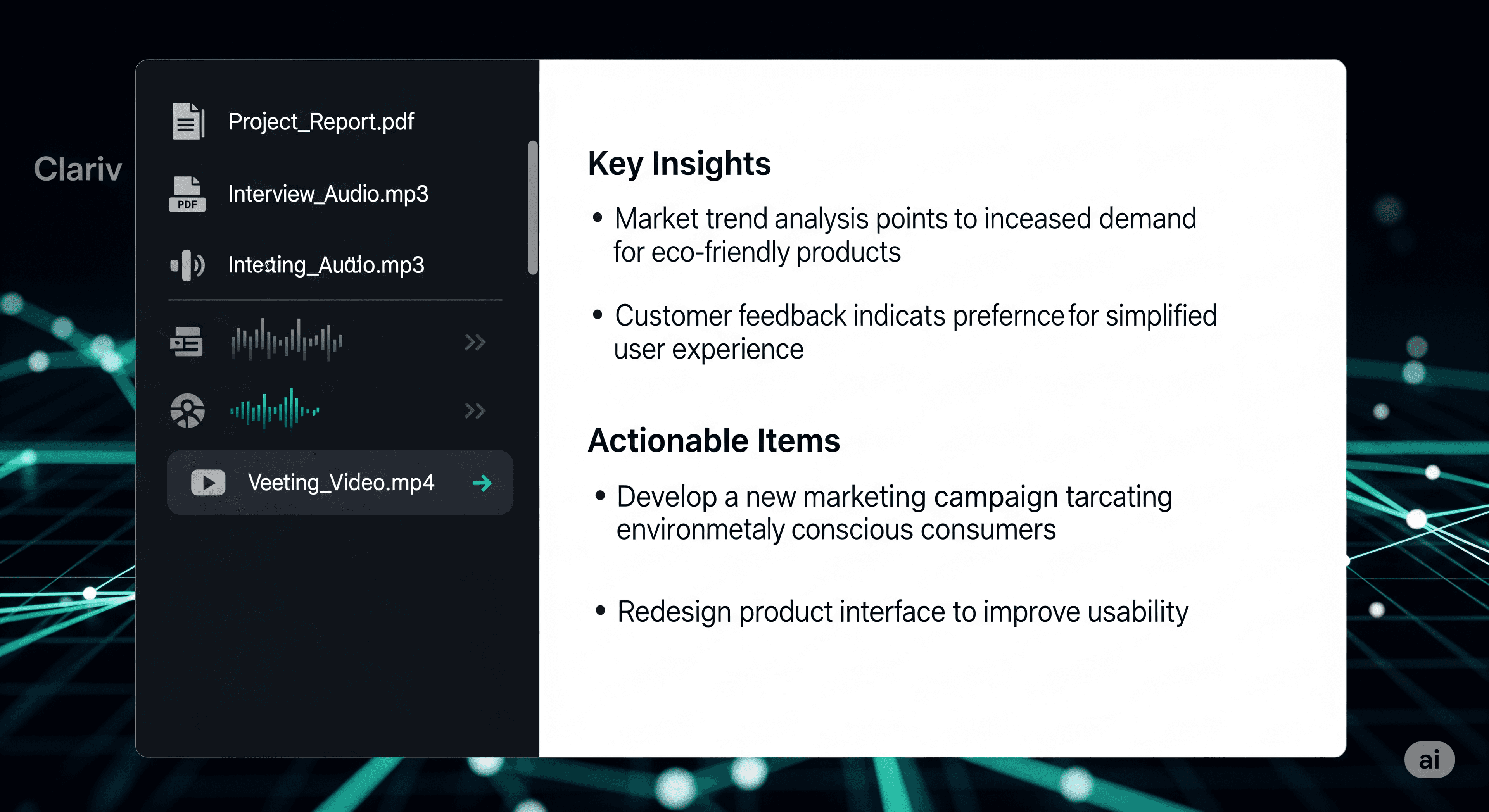Click the teal audio waveform

click(x=275, y=410)
